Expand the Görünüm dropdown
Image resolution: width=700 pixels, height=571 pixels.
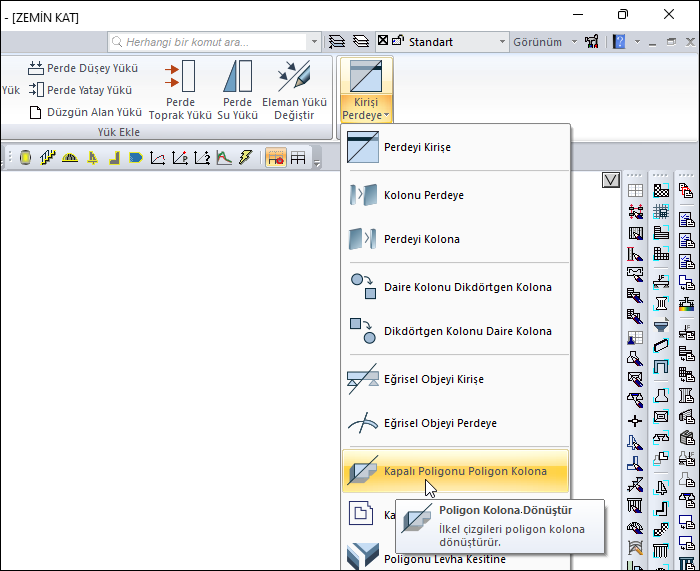click(545, 42)
